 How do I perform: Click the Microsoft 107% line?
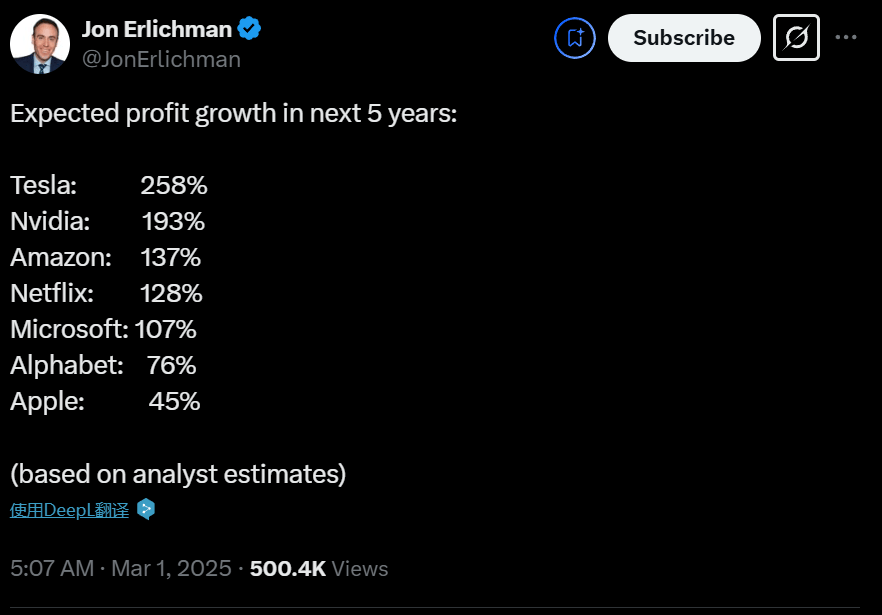click(103, 329)
